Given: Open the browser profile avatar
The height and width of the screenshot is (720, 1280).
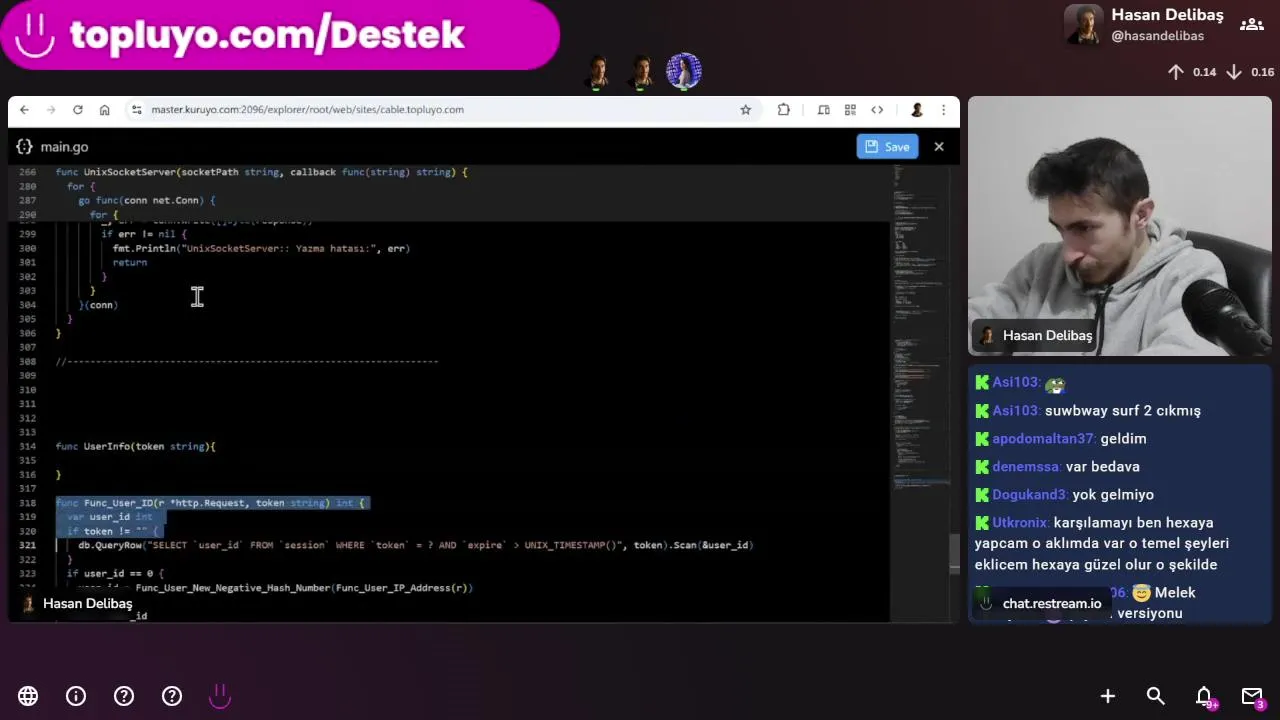Looking at the screenshot, I should (916, 110).
